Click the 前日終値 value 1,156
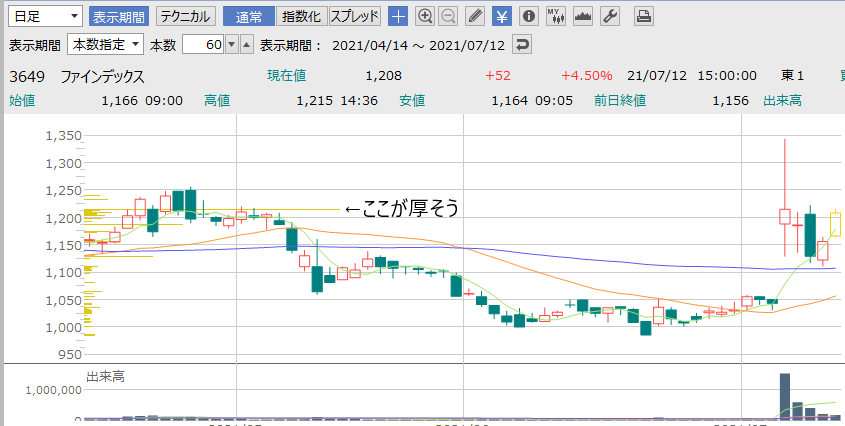 (731, 101)
